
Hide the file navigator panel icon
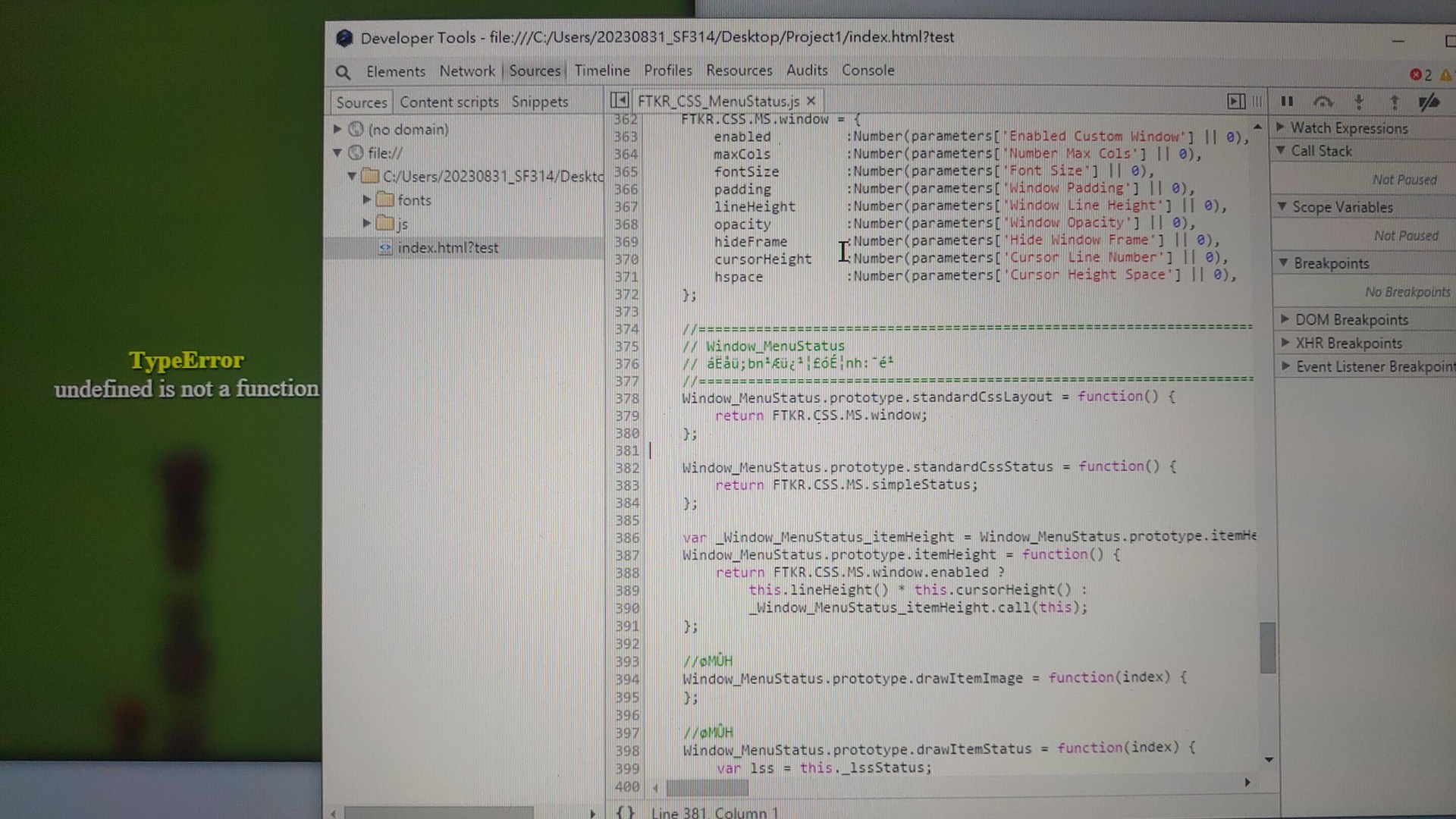(x=620, y=100)
